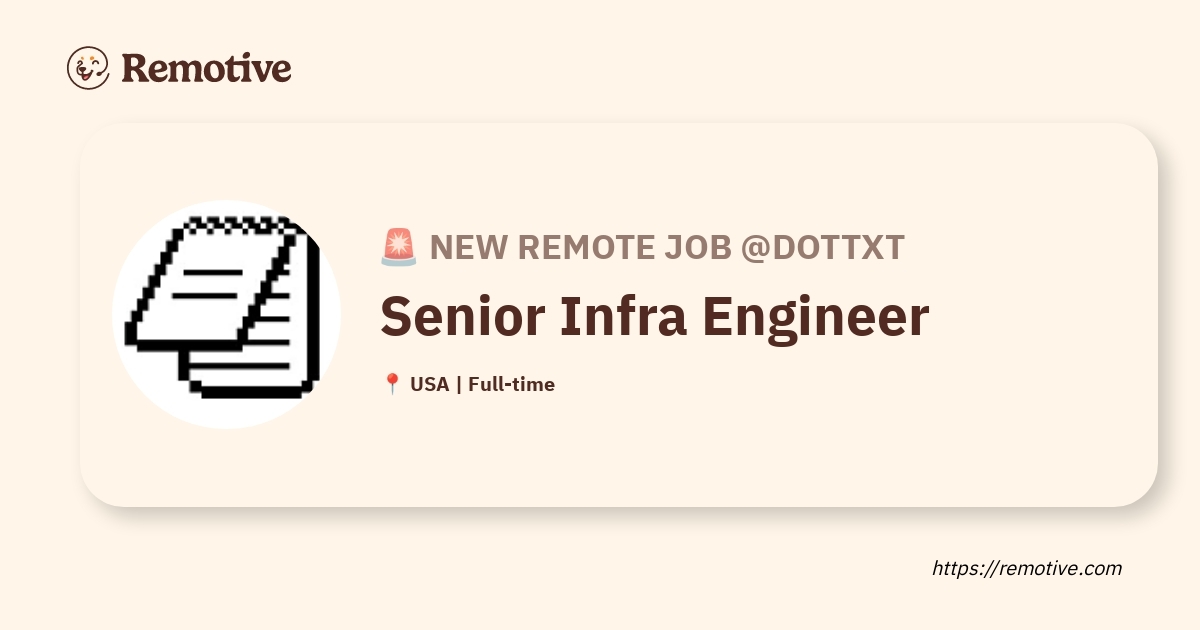The height and width of the screenshot is (630, 1200).
Task: Click the USA location text
Action: (429, 384)
